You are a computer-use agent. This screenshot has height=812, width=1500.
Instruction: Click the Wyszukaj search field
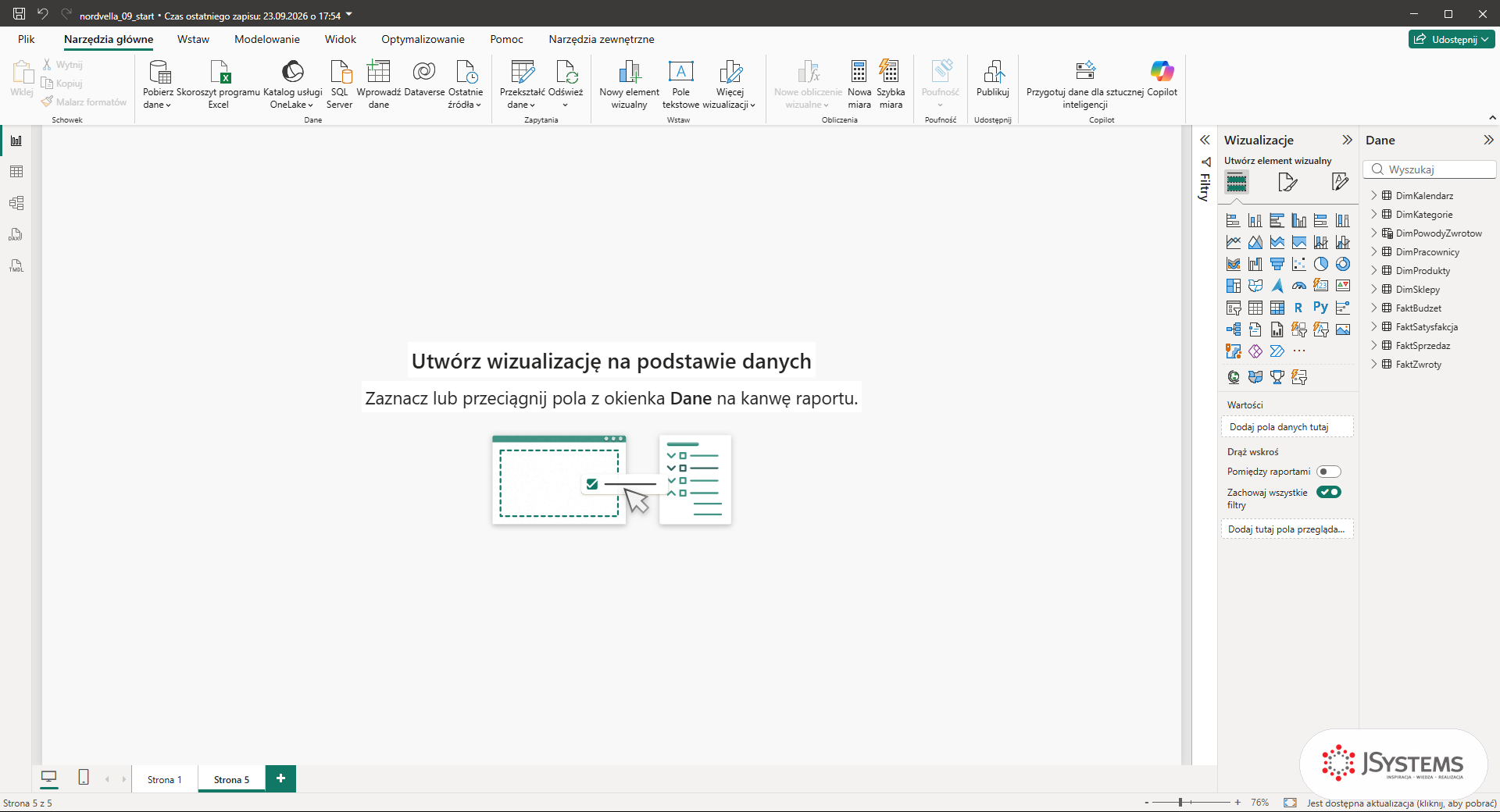pyautogui.click(x=1430, y=169)
